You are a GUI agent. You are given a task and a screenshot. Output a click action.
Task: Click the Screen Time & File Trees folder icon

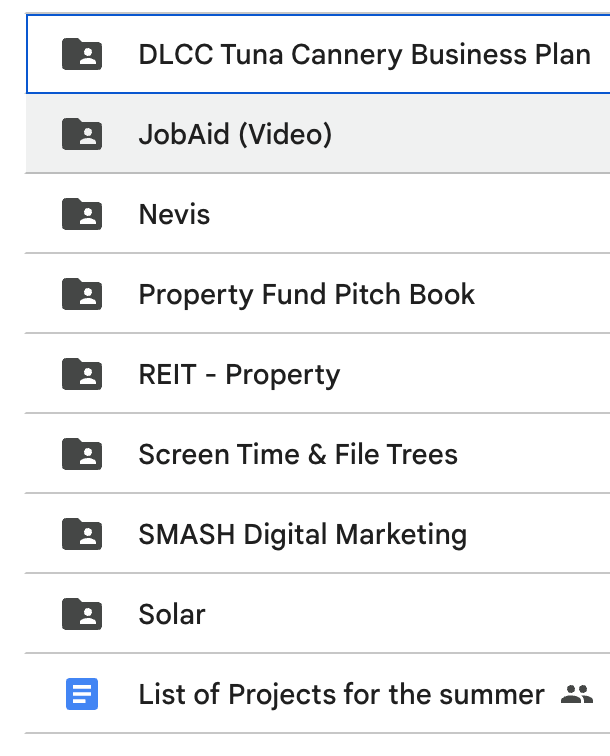(x=82, y=454)
